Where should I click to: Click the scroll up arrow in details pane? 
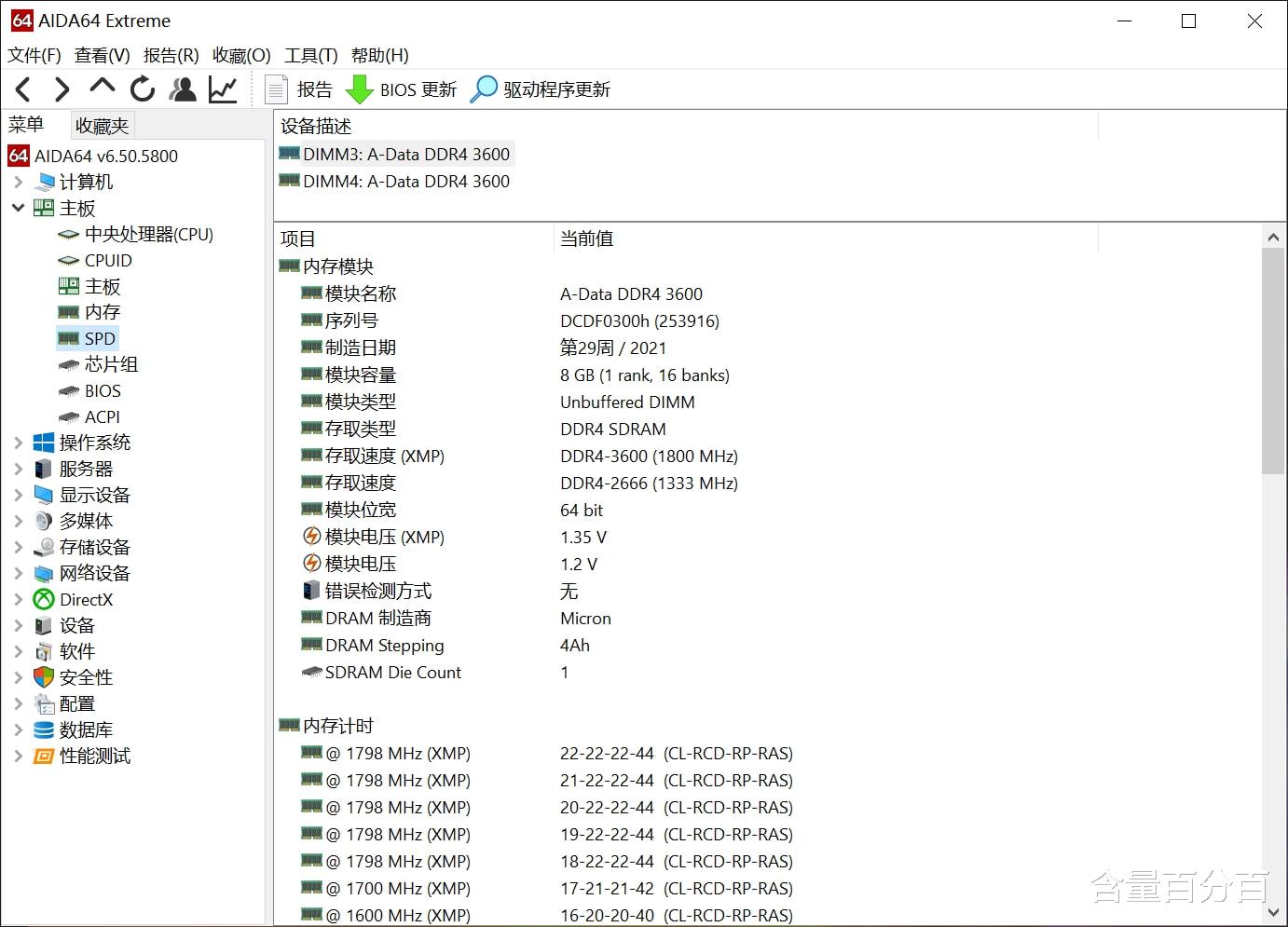click(1273, 237)
